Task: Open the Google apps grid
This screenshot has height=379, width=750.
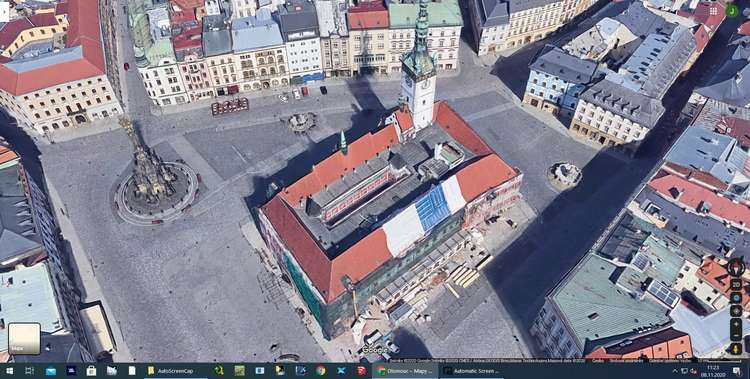Action: coord(713,11)
